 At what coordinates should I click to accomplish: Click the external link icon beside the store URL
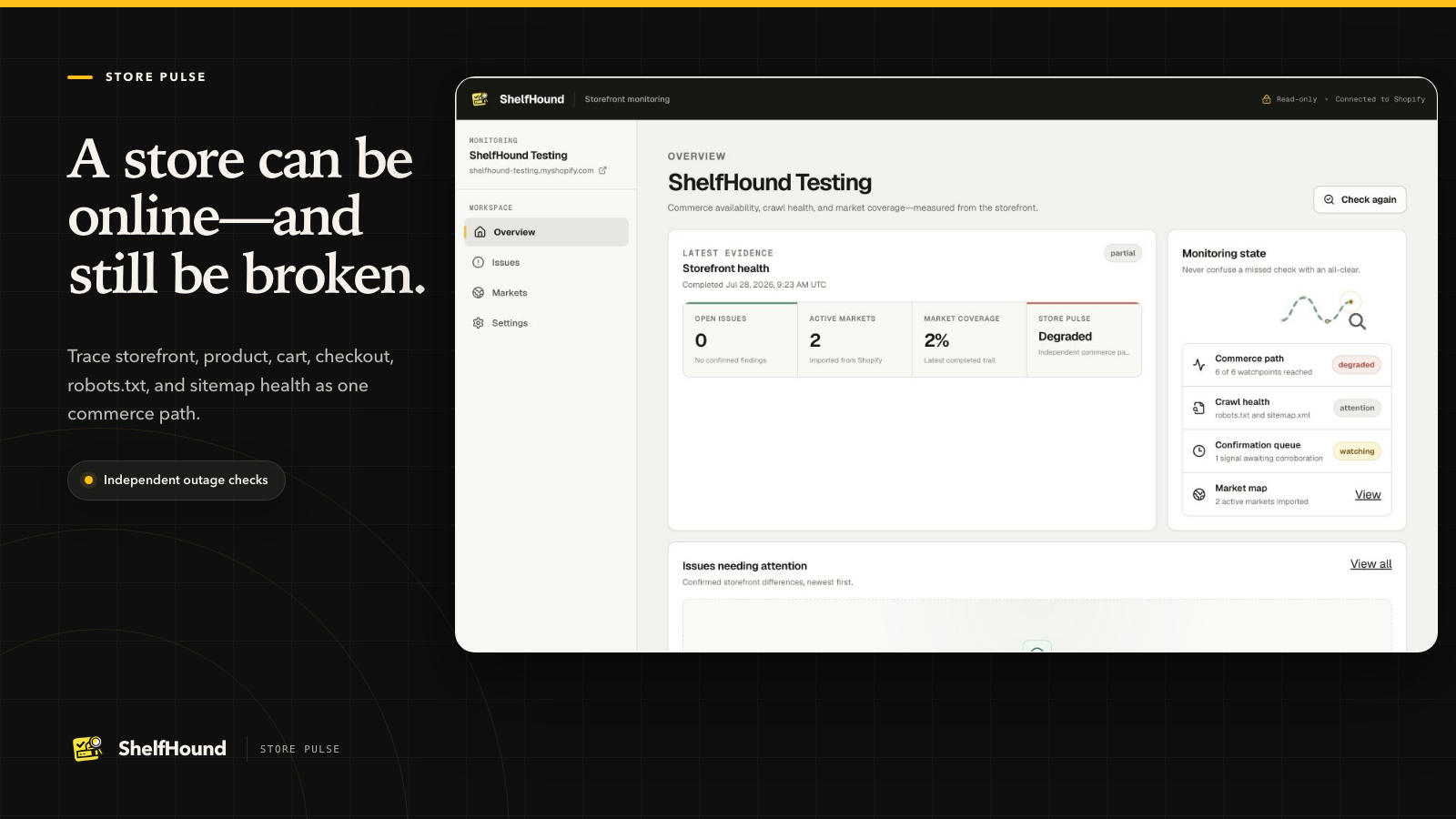click(x=602, y=170)
